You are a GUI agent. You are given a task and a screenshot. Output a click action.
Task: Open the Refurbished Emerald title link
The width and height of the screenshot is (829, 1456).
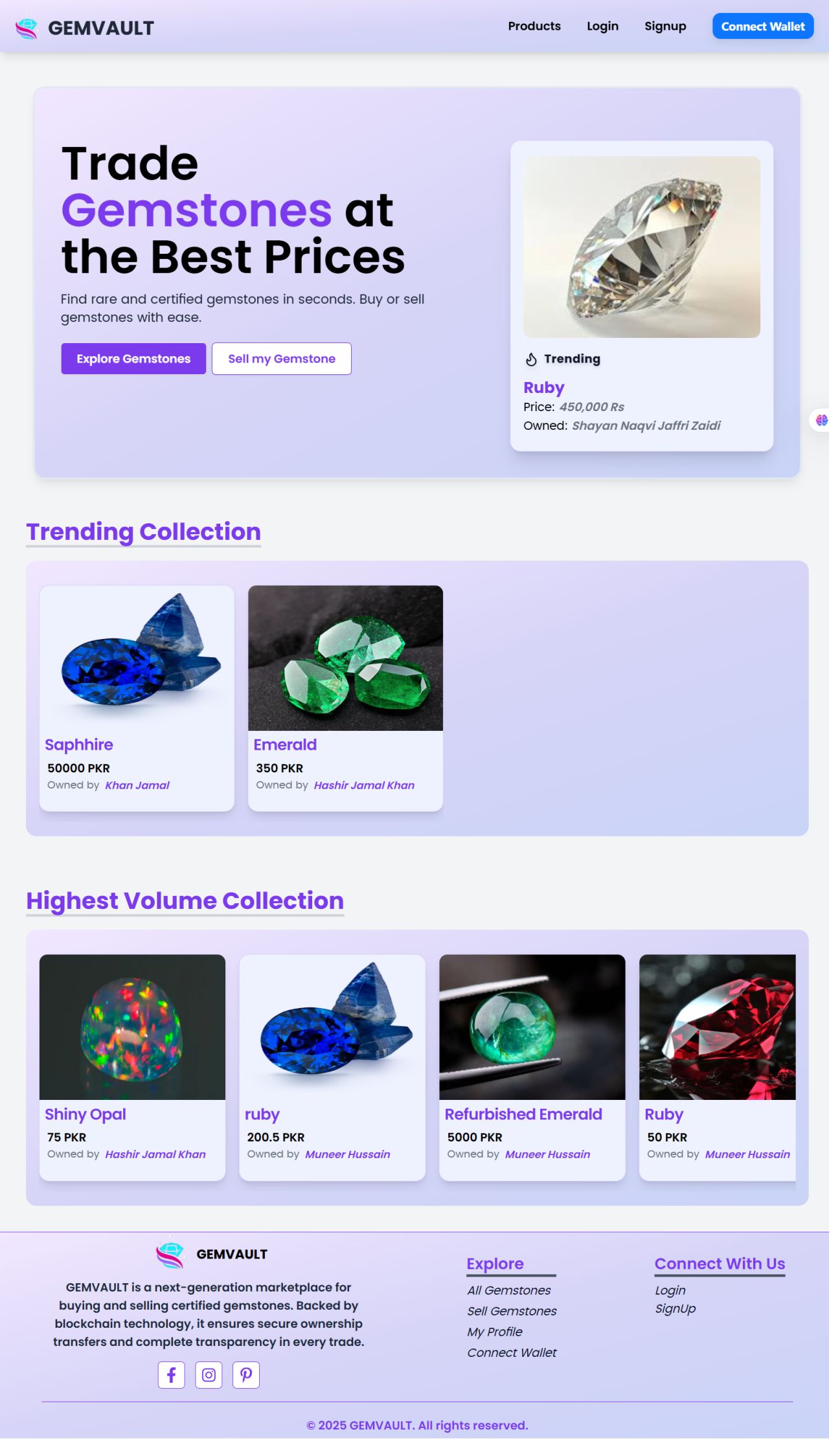(x=523, y=1114)
